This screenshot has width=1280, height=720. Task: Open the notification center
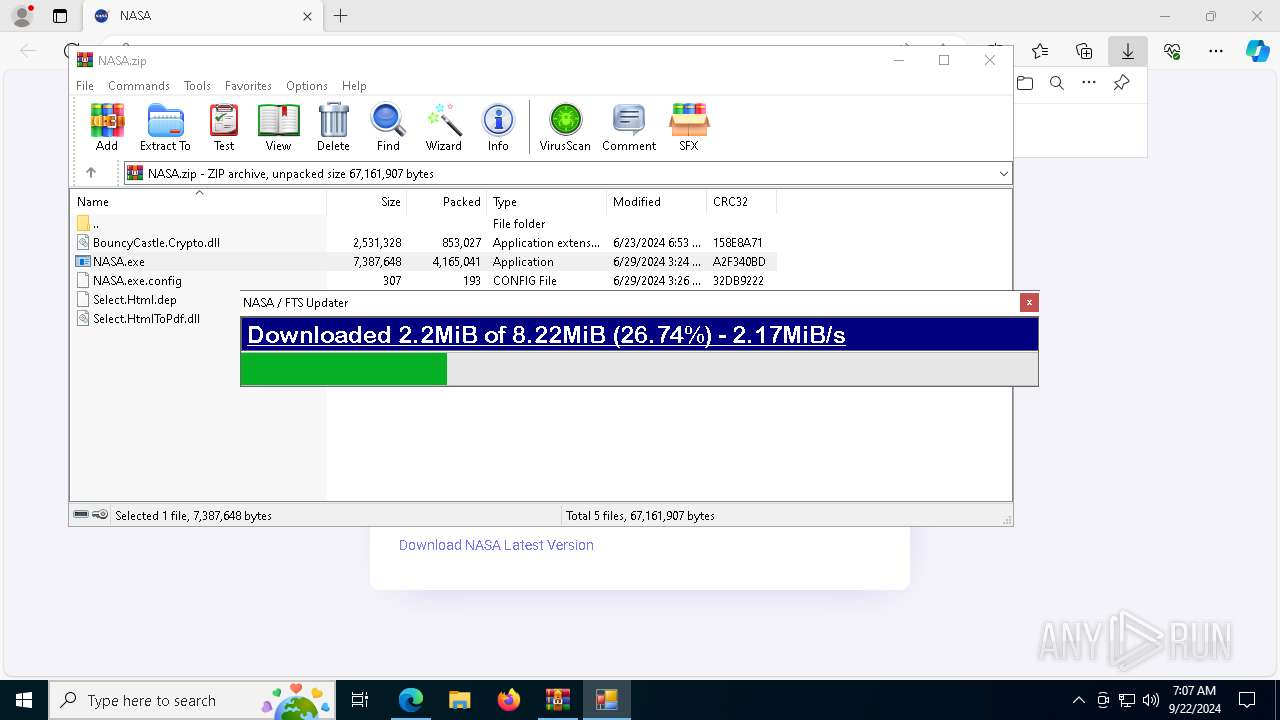[1247, 700]
